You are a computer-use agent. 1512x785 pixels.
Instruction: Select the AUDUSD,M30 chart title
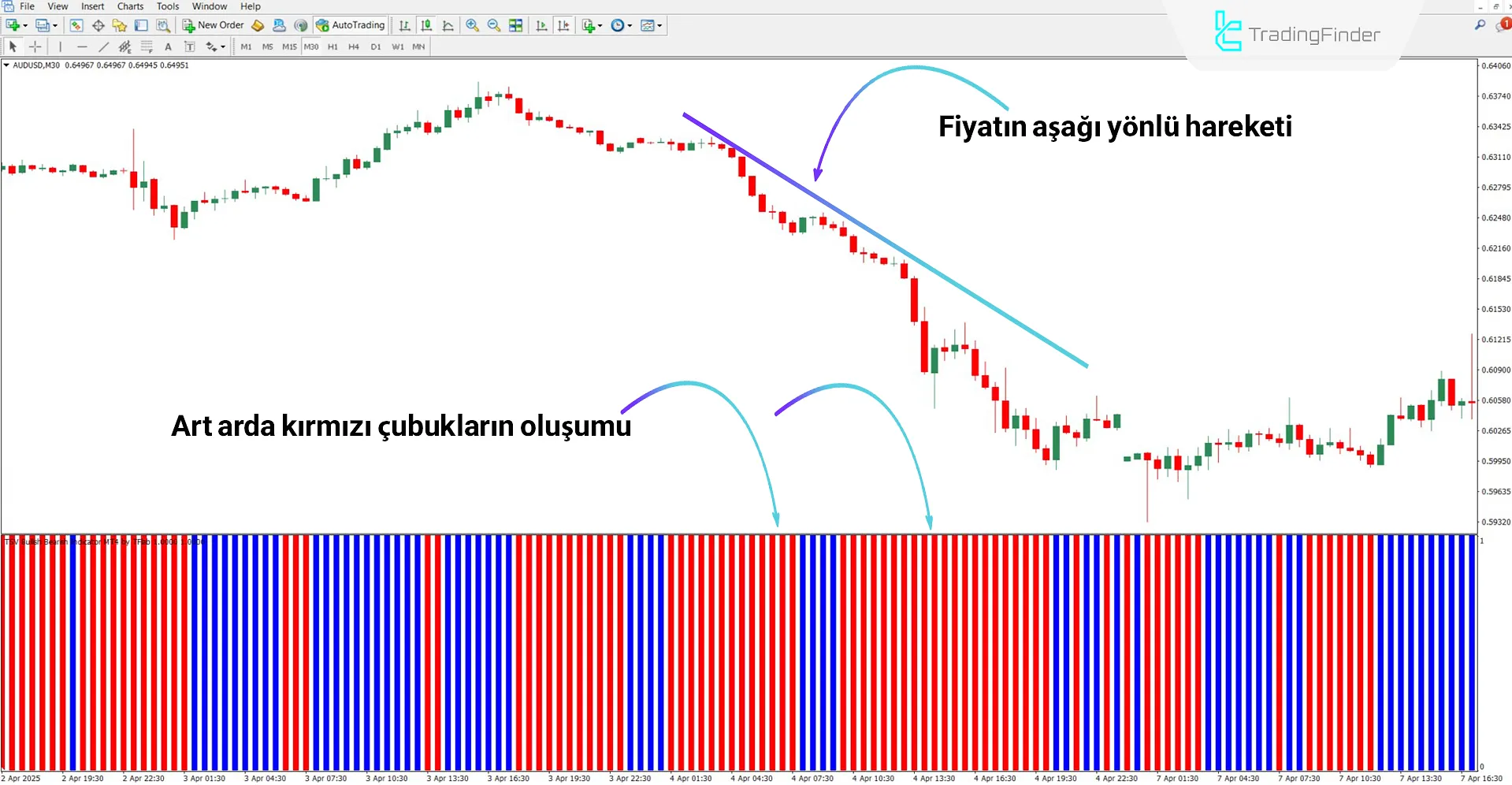[x=37, y=65]
